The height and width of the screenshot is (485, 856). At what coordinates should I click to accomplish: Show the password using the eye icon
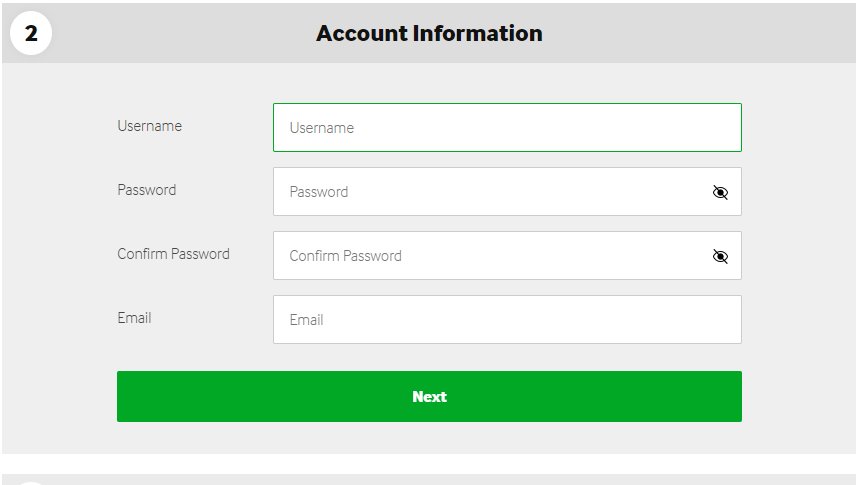(x=720, y=192)
